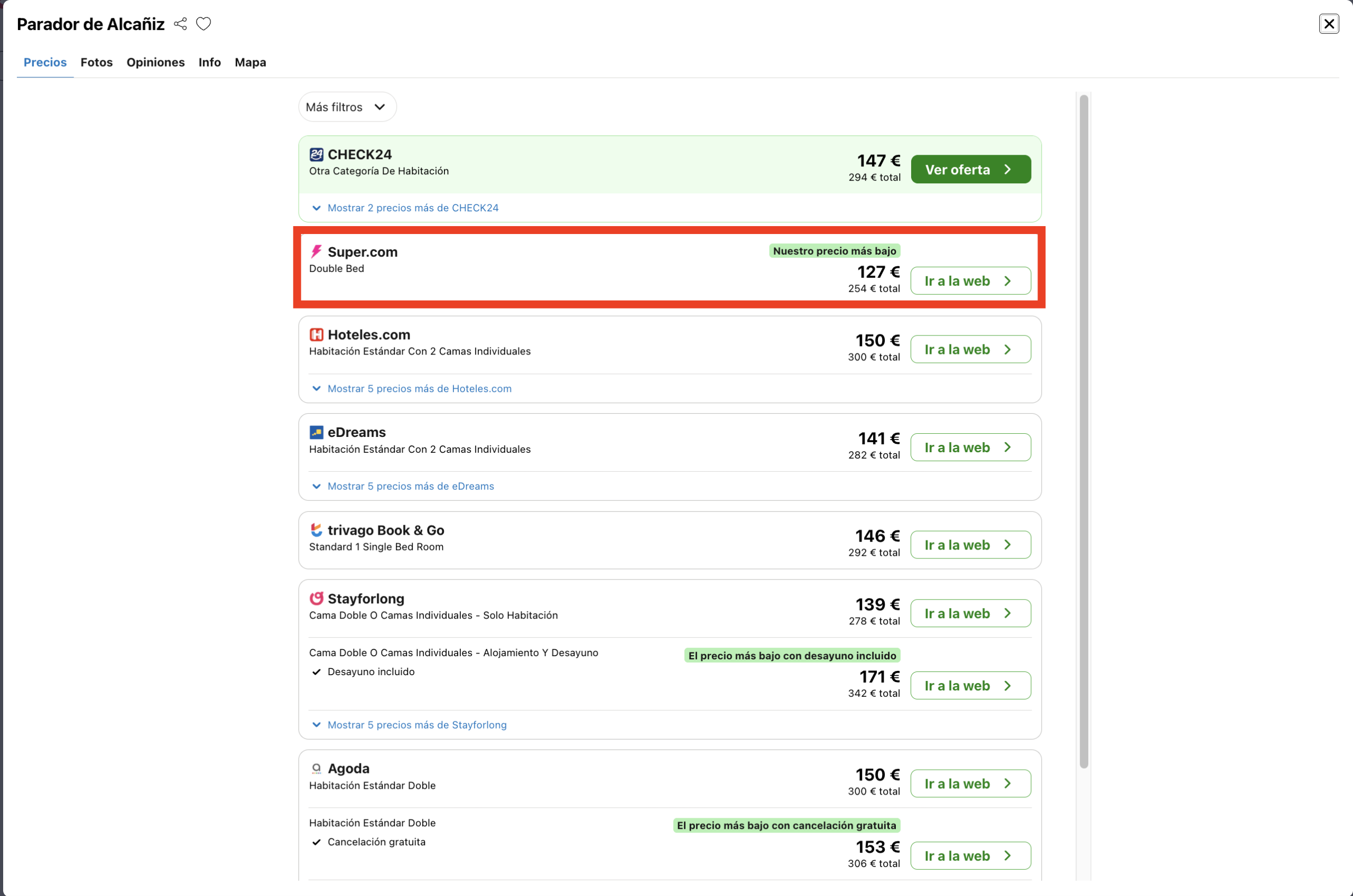Go to Stayforlong web for 171 € breakfast offer
1353x896 pixels.
click(x=970, y=686)
